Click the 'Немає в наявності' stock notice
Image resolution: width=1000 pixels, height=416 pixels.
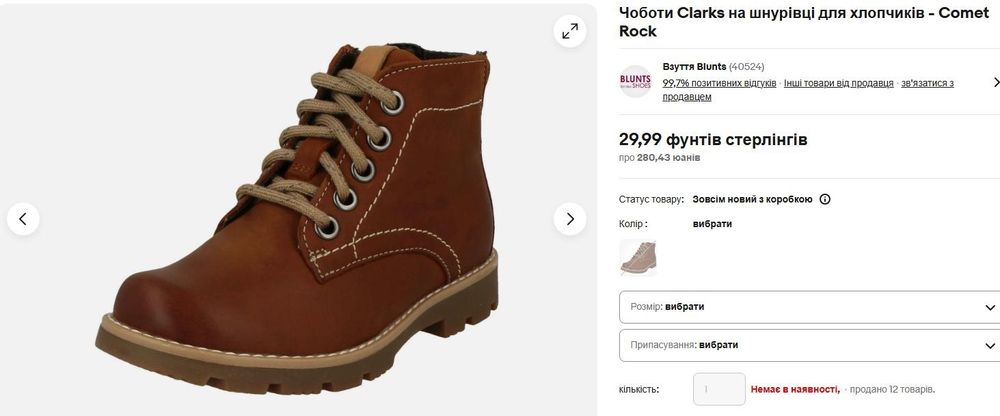(x=796, y=389)
